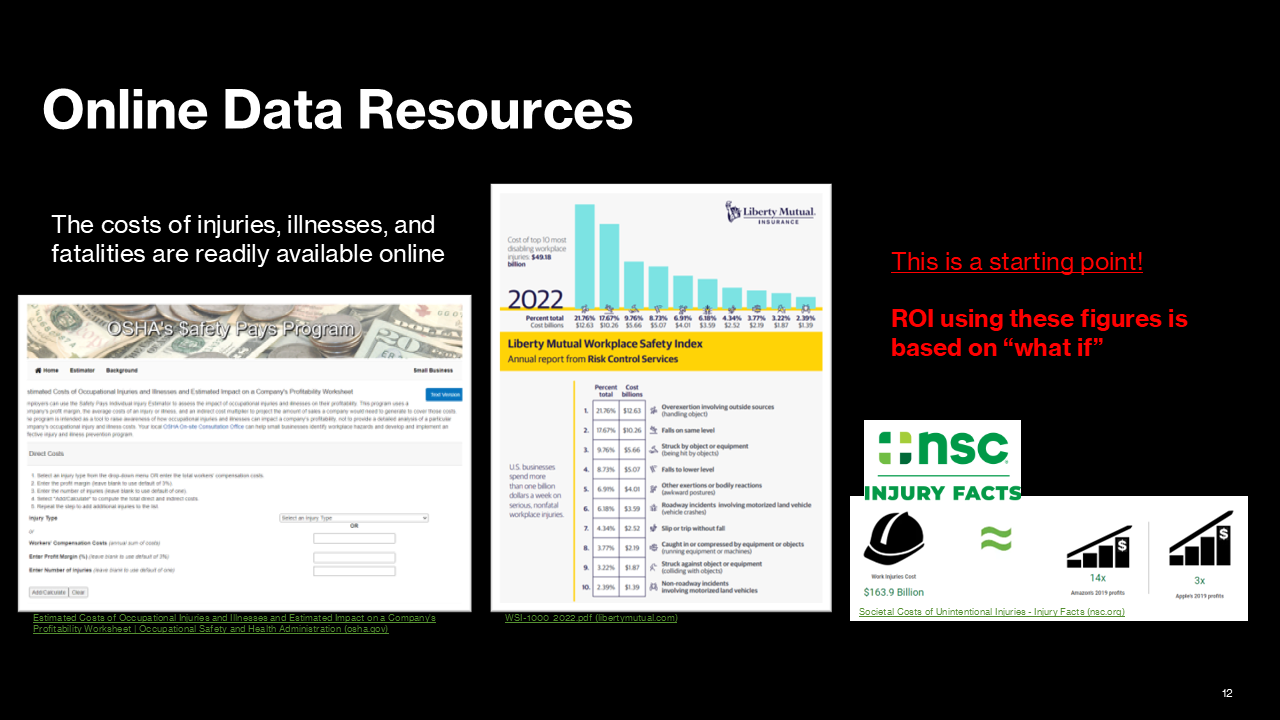The image size is (1280, 720).
Task: Click the 14x text under chart
Action: point(1098,579)
